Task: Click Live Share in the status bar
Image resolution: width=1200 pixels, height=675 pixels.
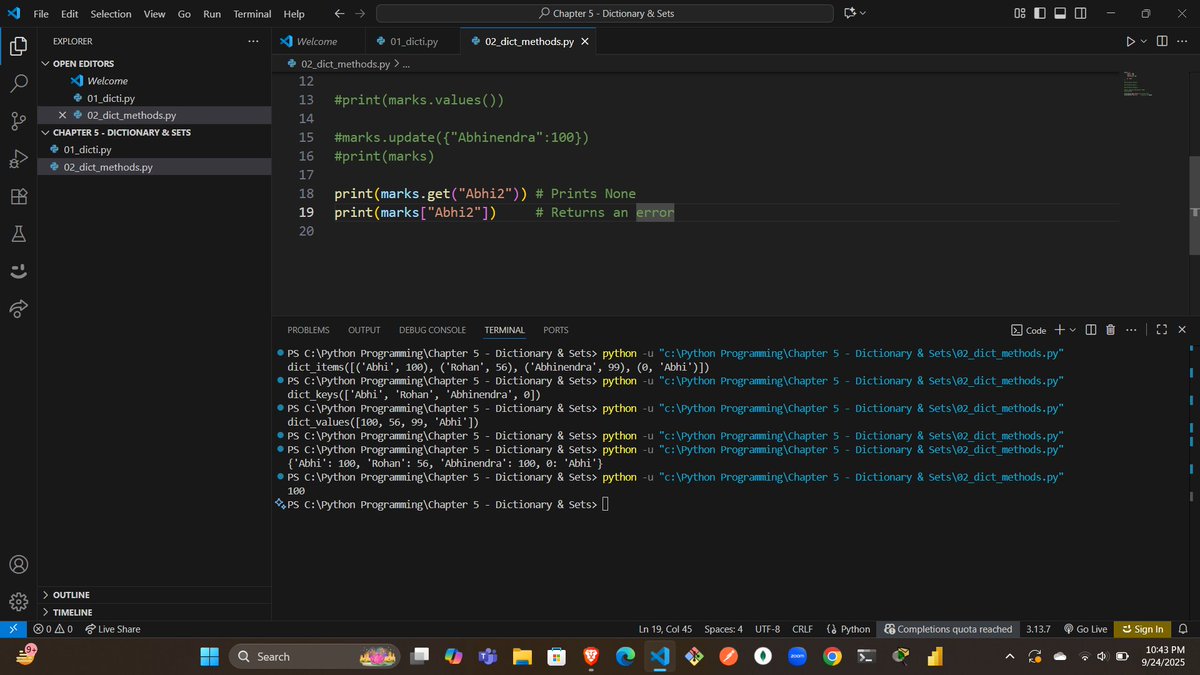Action: tap(113, 629)
